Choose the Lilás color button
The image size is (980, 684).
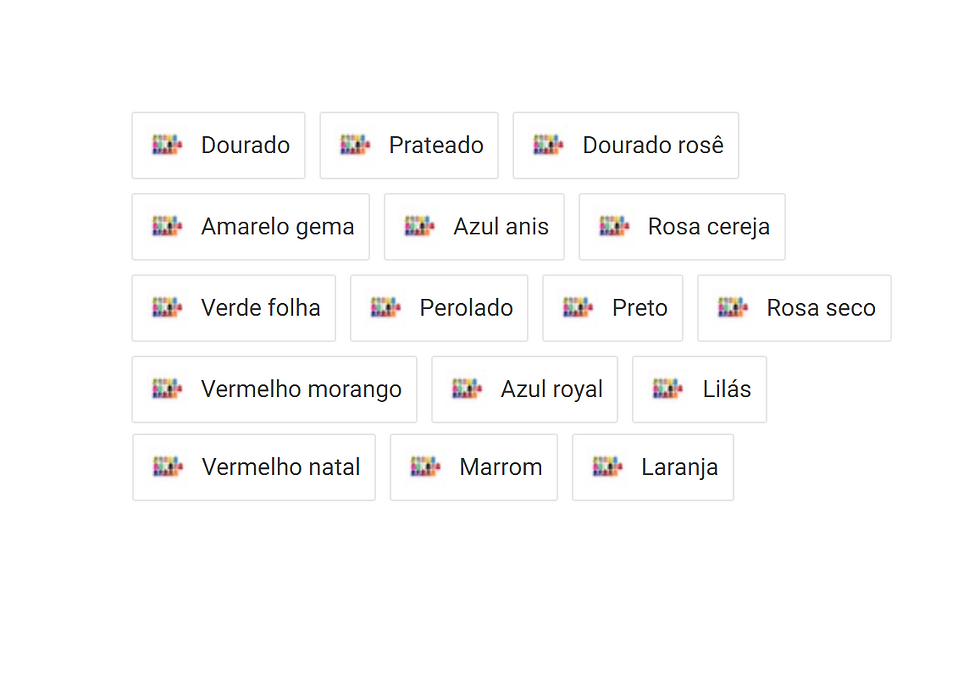pyautogui.click(x=699, y=390)
